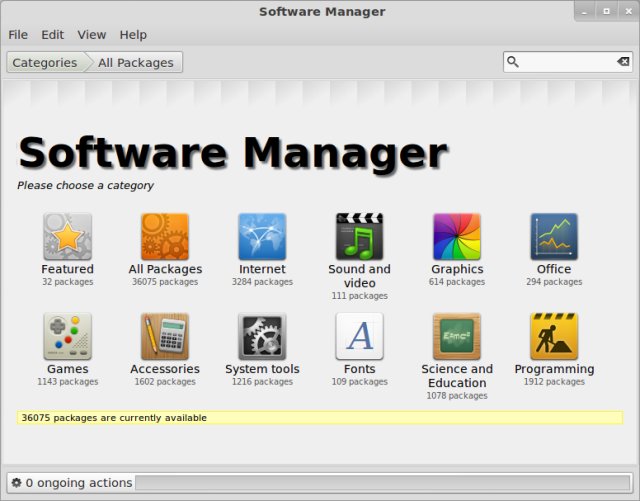Open the Accessories calculator icon

[x=165, y=336]
